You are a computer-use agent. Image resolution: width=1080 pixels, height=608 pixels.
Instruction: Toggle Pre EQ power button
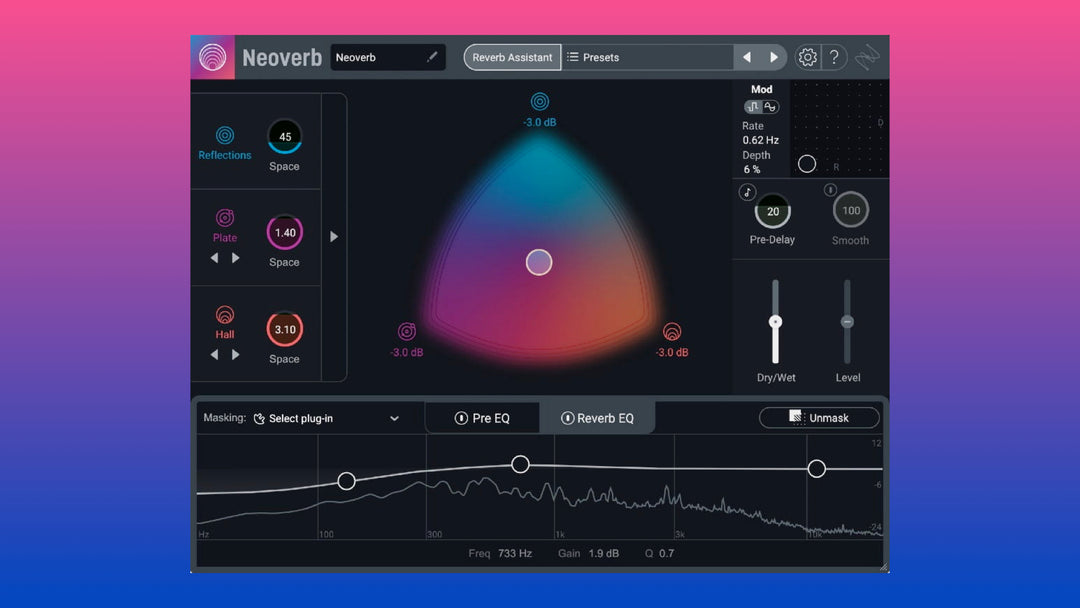click(x=461, y=418)
